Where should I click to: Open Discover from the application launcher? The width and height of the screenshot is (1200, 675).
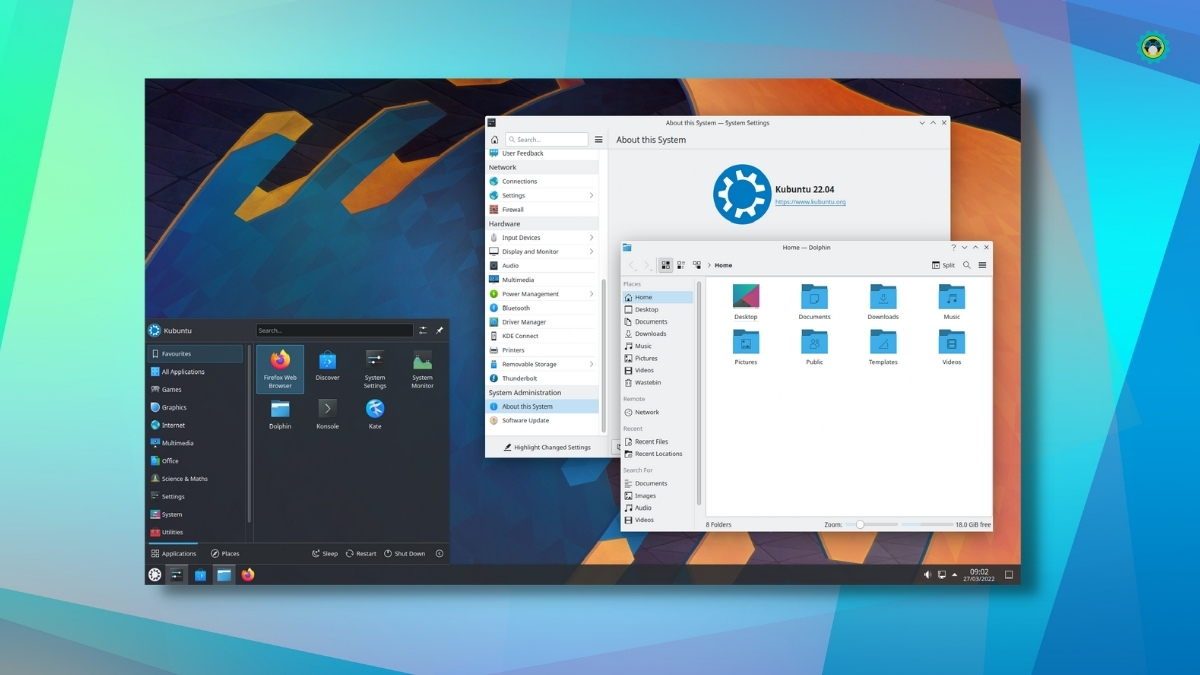pyautogui.click(x=327, y=368)
